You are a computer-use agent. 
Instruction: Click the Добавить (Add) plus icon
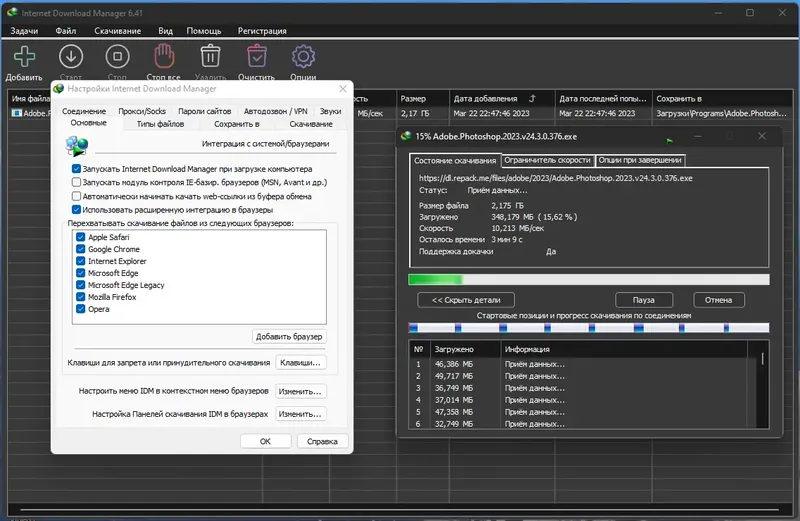click(x=22, y=55)
